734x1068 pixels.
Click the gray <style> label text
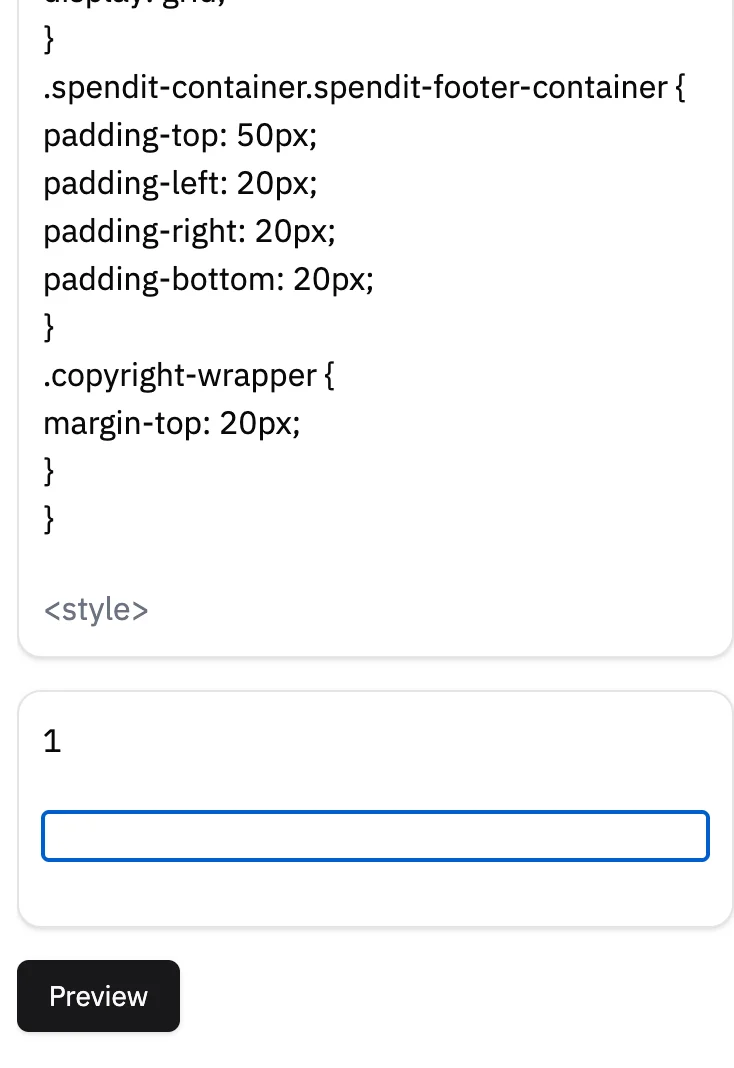click(x=96, y=609)
